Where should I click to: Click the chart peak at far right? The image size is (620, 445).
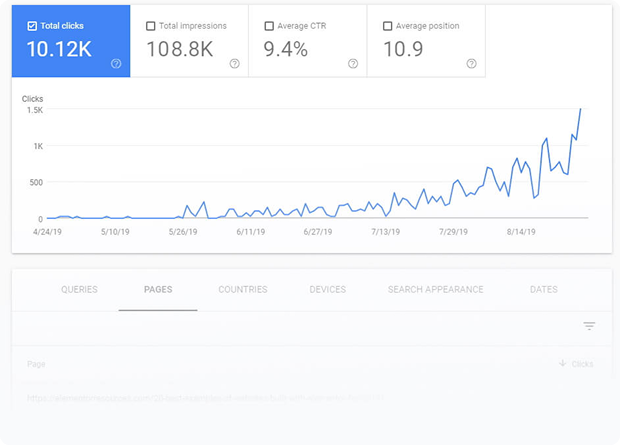[580, 109]
